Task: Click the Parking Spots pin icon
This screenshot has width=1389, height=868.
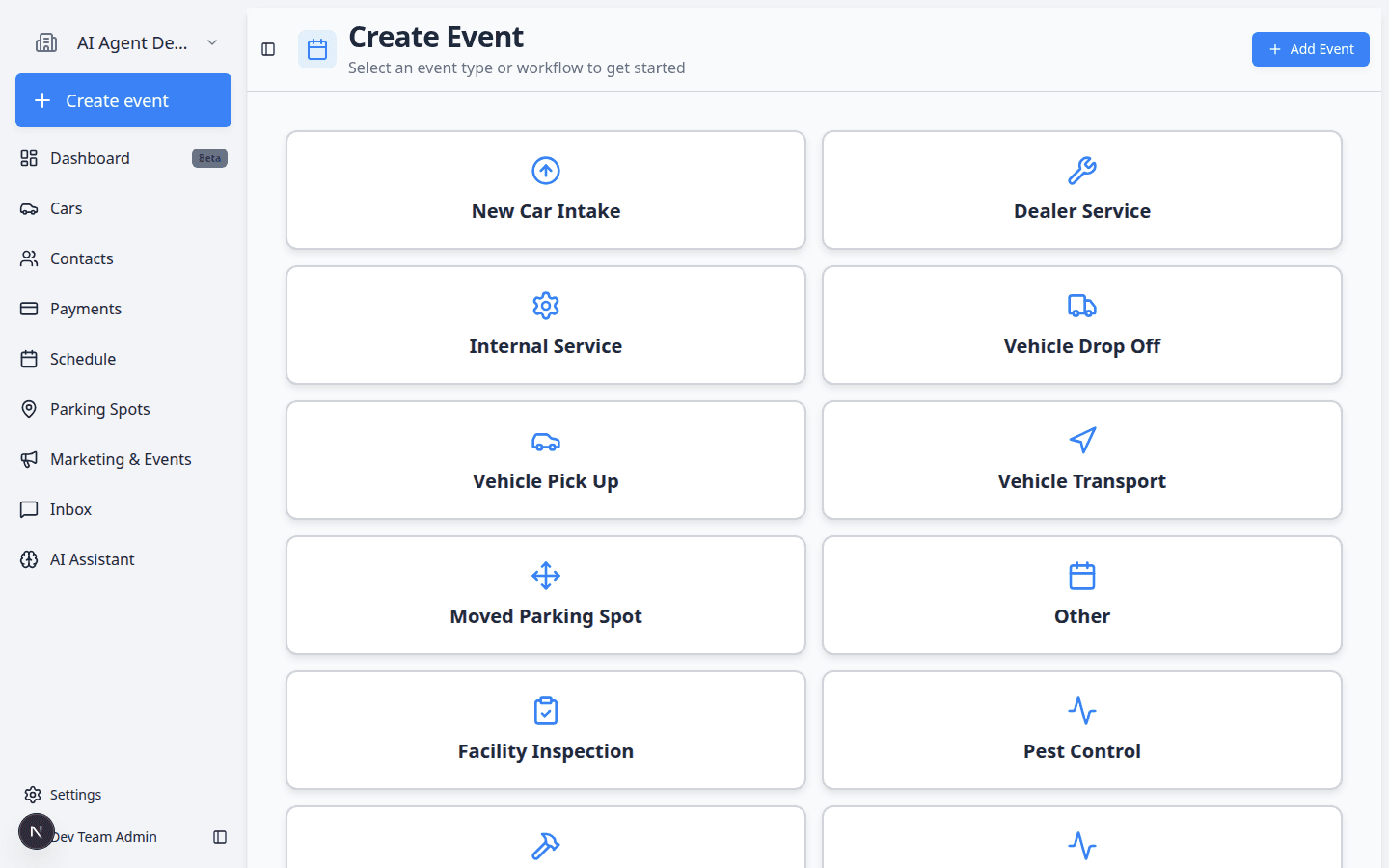Action: click(x=29, y=409)
